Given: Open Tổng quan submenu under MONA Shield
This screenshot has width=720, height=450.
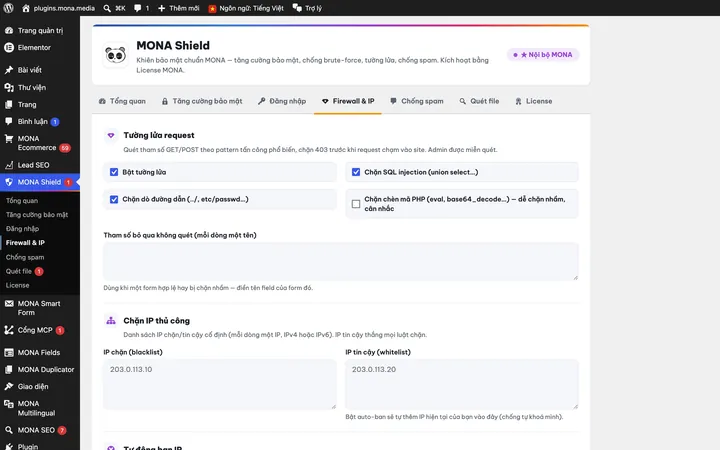Looking at the screenshot, I should [x=22, y=201].
